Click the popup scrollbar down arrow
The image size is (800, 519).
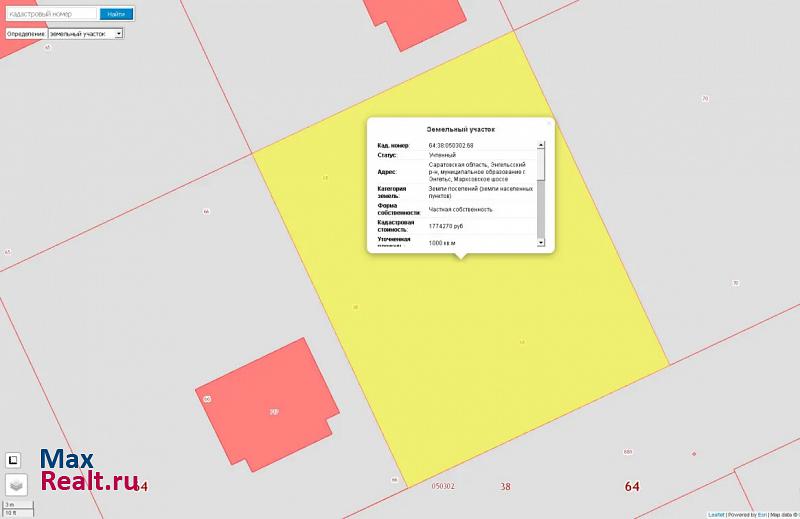[x=541, y=242]
